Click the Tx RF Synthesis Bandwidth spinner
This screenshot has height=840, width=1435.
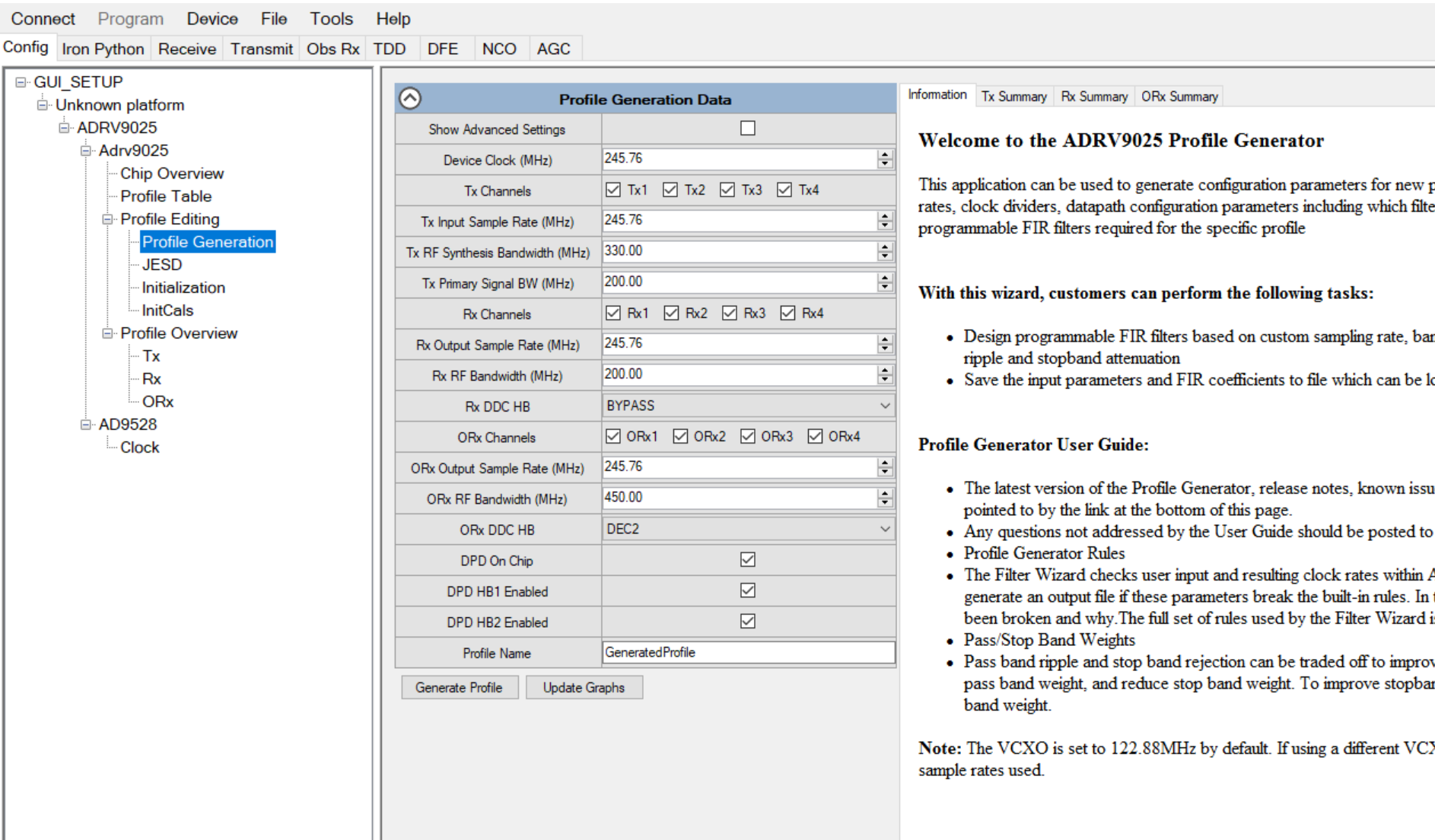click(884, 251)
